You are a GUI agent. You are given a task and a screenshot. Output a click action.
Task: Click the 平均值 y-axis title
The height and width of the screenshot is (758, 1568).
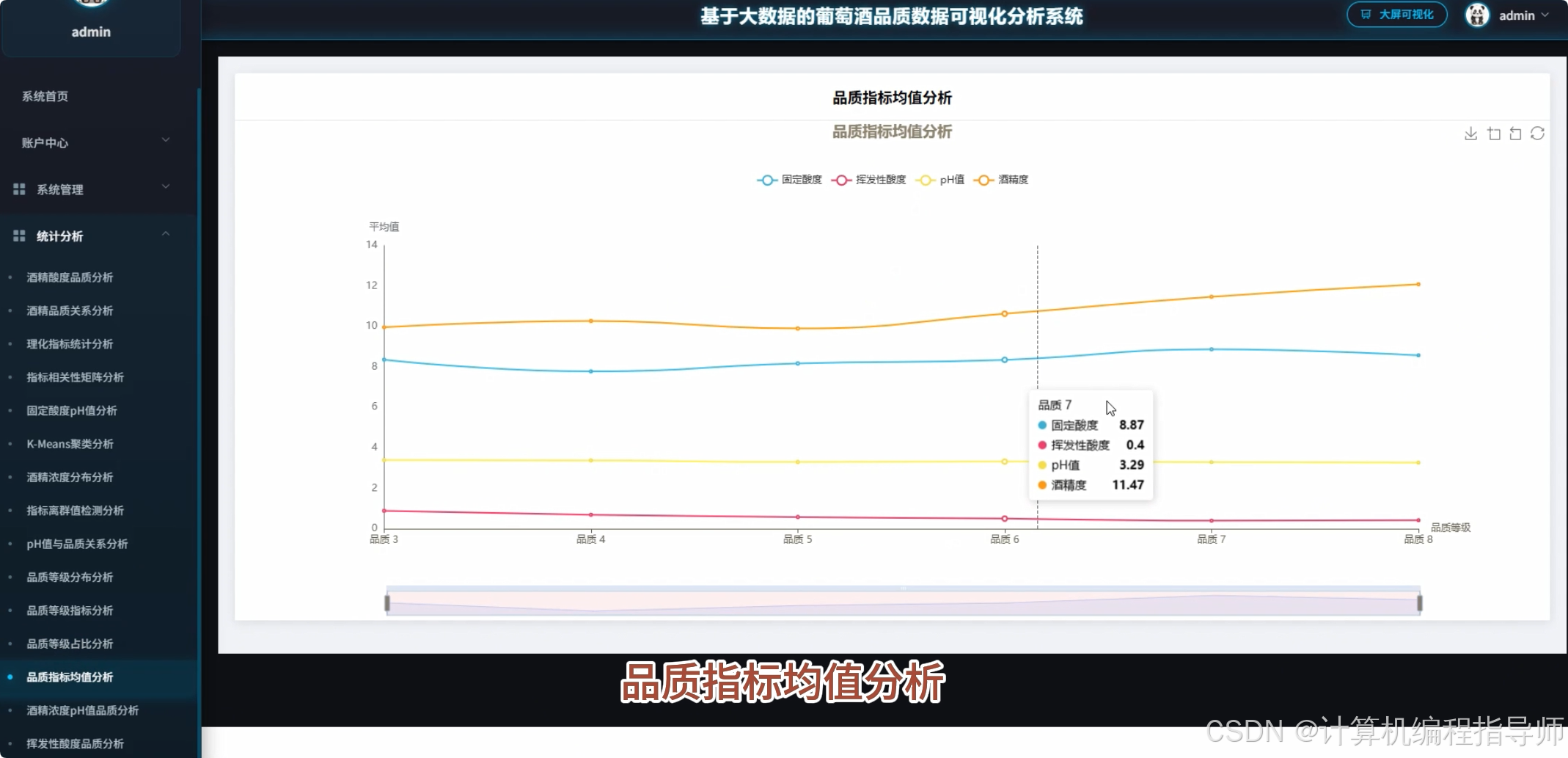pos(384,227)
